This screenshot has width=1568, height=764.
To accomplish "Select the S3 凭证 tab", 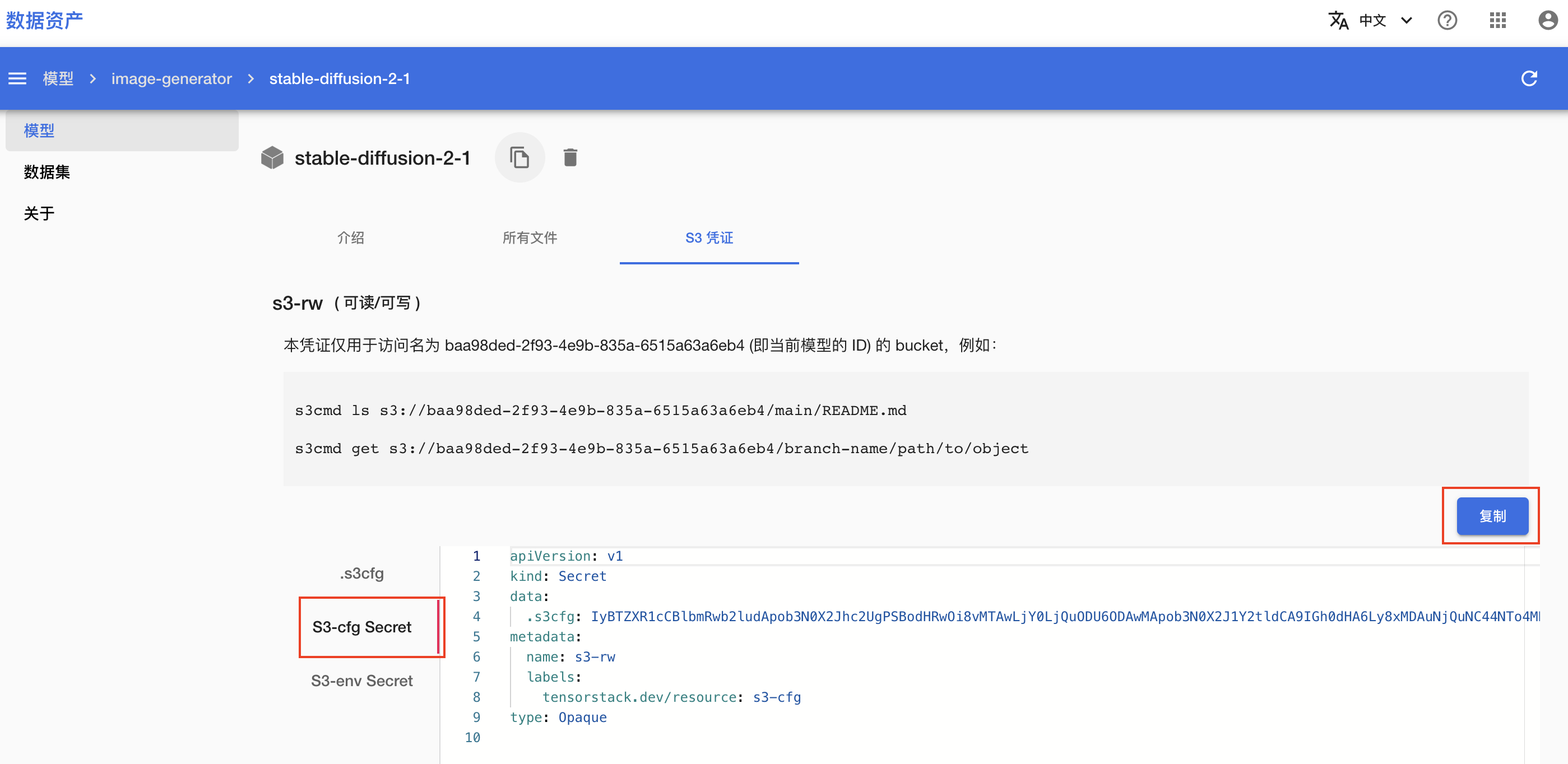I will (709, 238).
